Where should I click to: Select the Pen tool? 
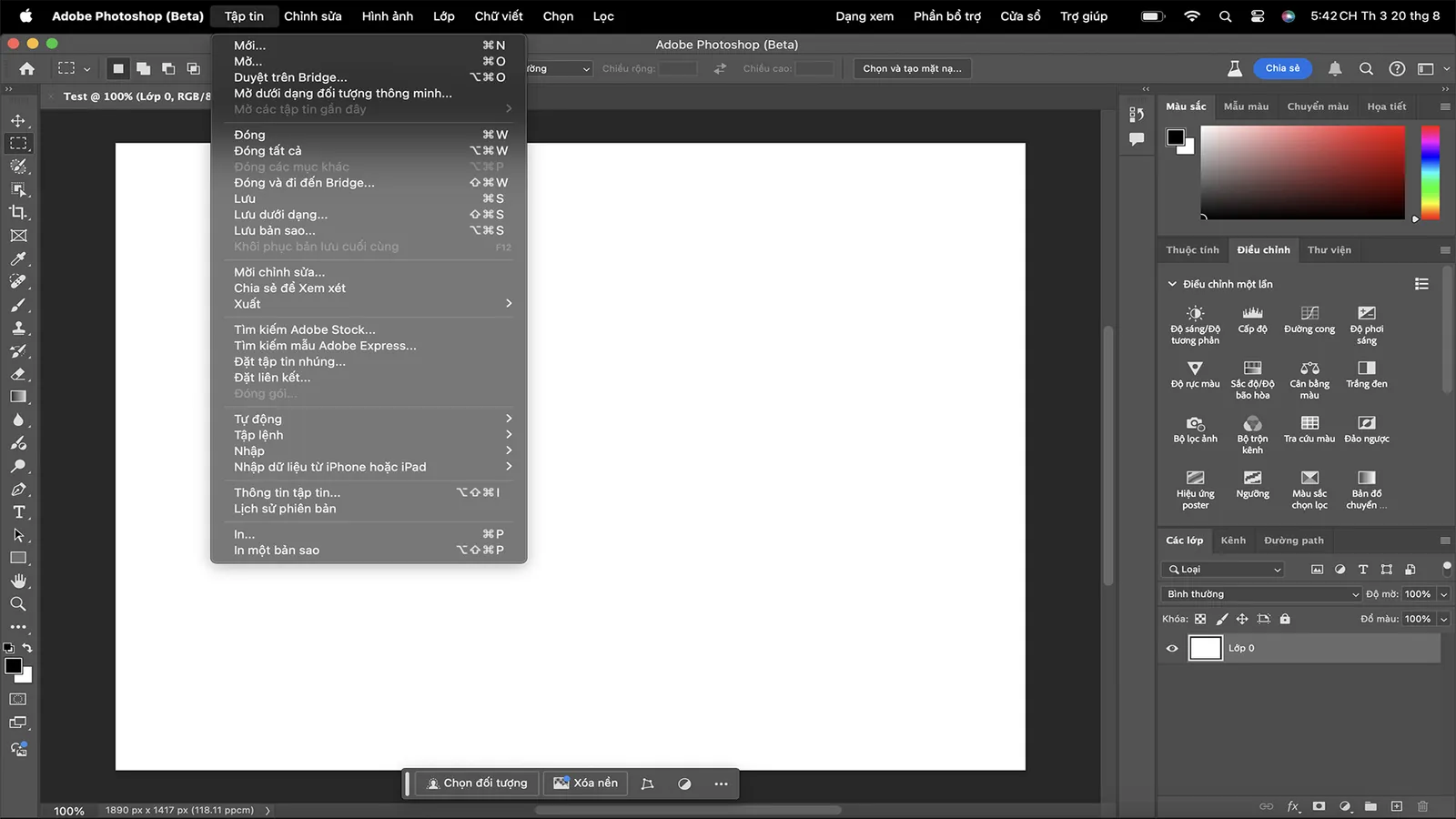click(18, 490)
